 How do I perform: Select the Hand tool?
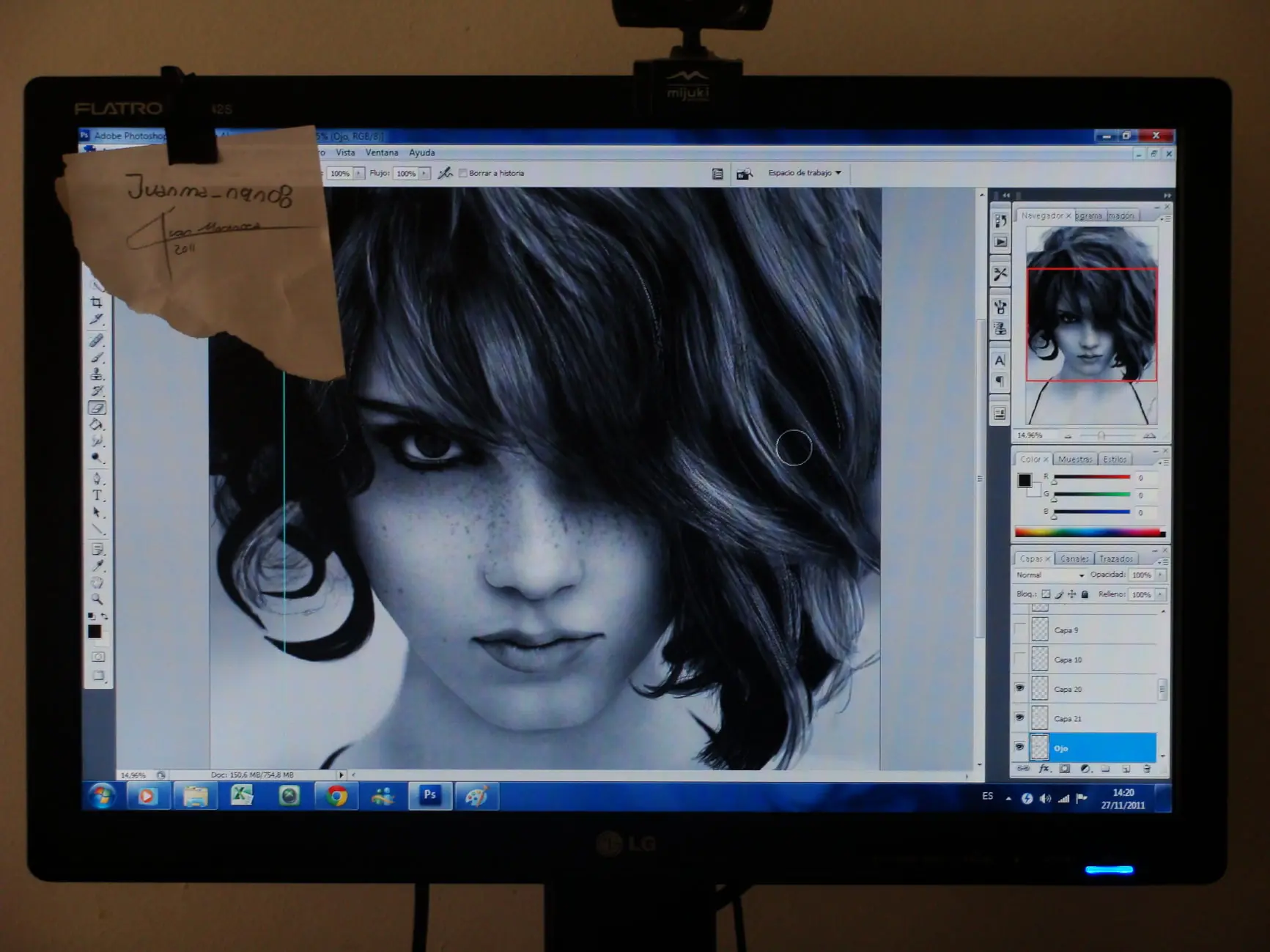[x=97, y=583]
